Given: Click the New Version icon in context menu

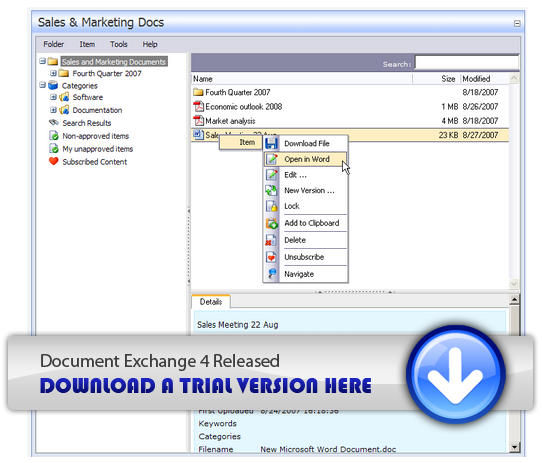Looking at the screenshot, I should pyautogui.click(x=271, y=191).
